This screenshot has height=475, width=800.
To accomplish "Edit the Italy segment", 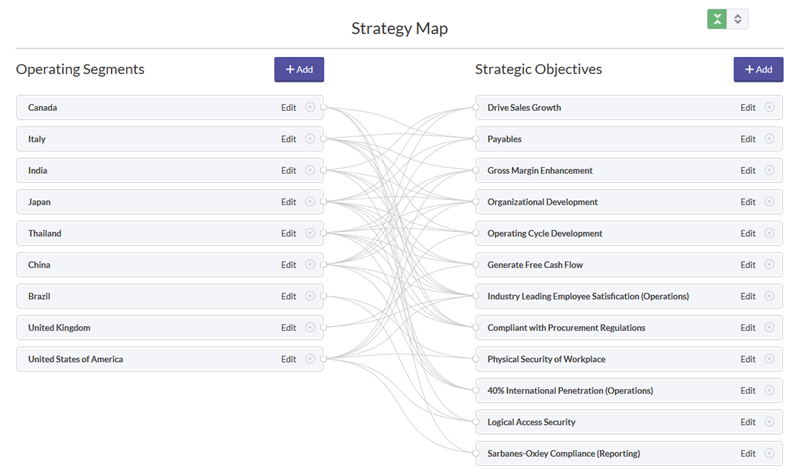I will (288, 139).
